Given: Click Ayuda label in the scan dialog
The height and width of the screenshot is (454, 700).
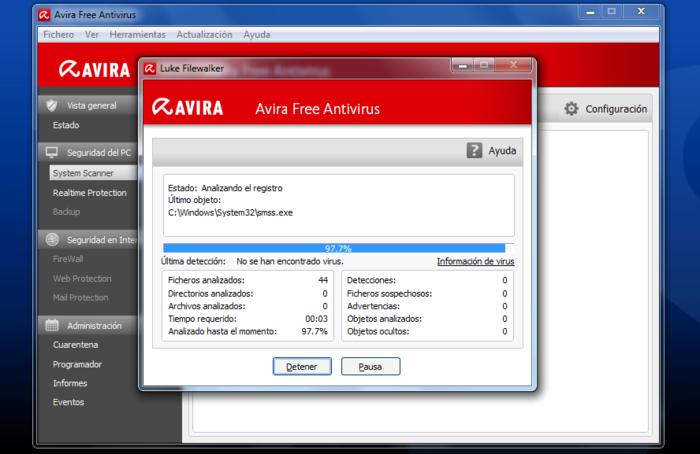Looking at the screenshot, I should 502,151.
